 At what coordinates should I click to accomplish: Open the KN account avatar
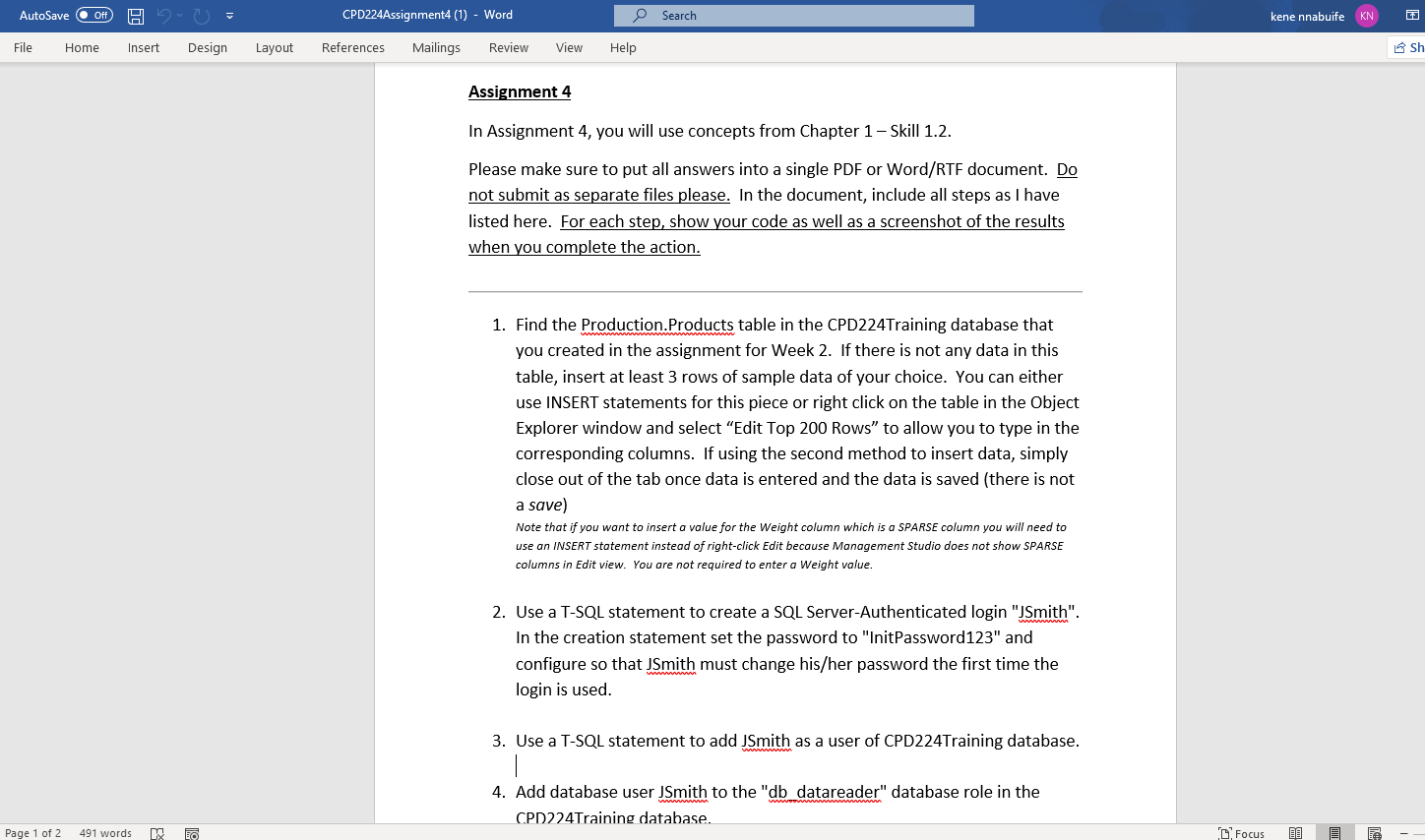pyautogui.click(x=1366, y=16)
